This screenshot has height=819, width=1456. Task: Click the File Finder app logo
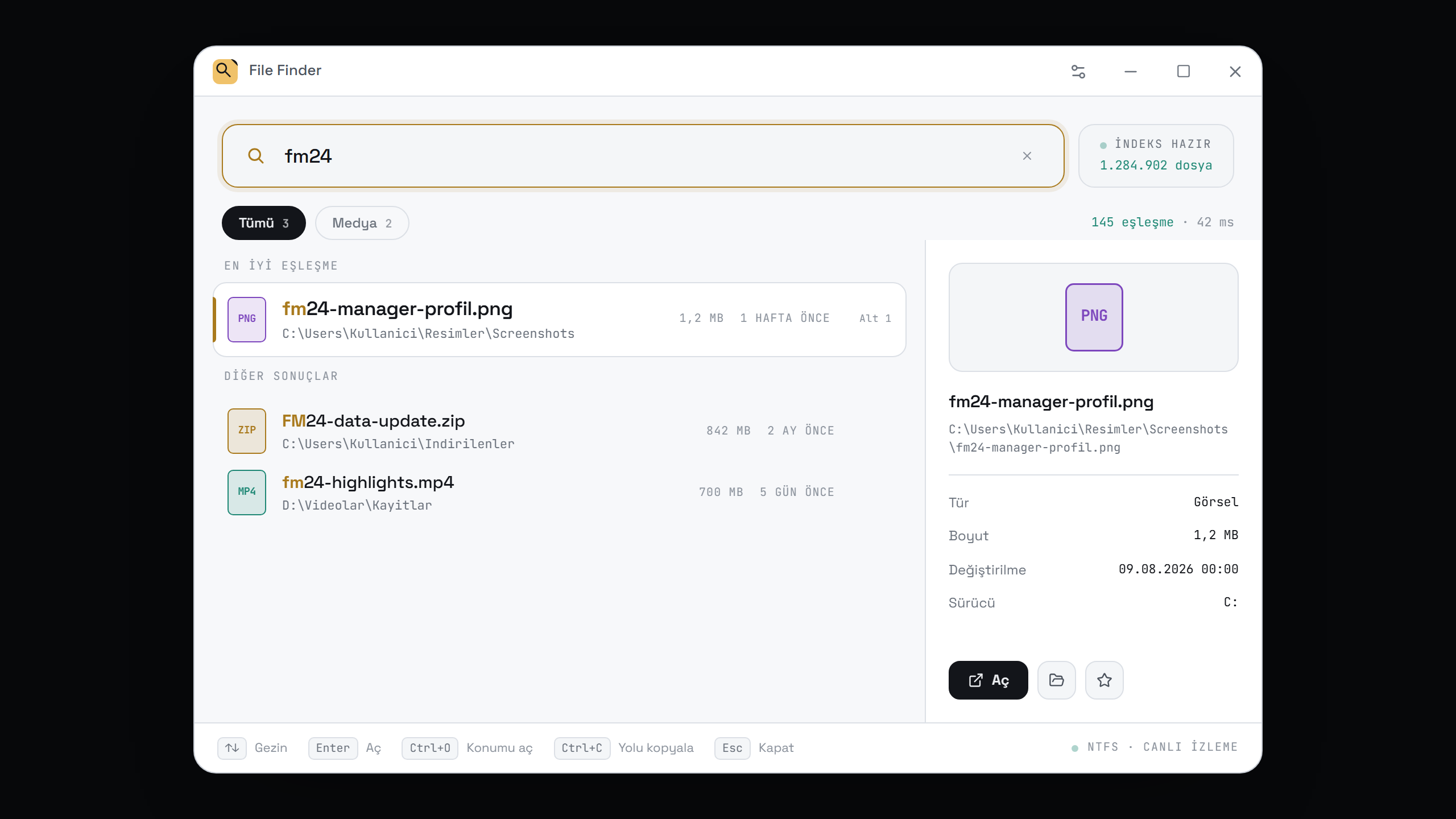pyautogui.click(x=225, y=71)
